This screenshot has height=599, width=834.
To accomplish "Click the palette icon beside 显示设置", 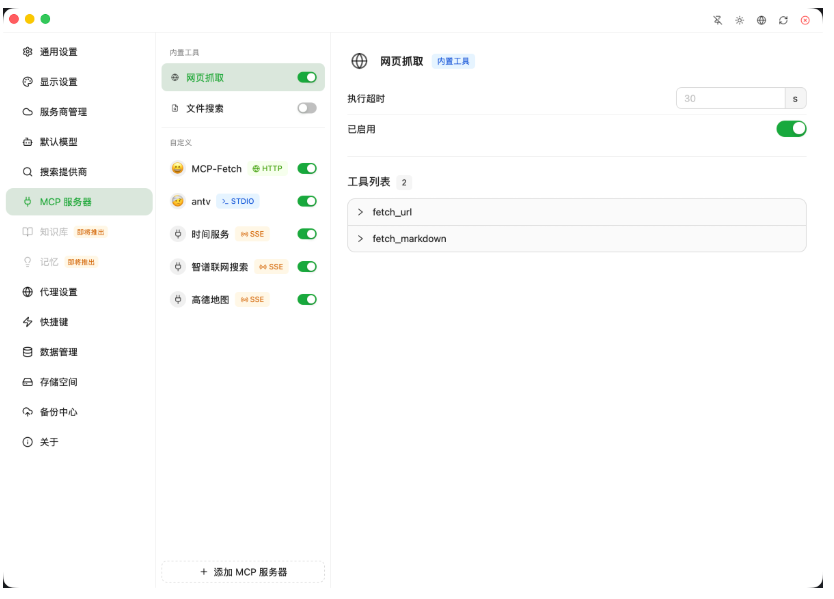I will (28, 81).
